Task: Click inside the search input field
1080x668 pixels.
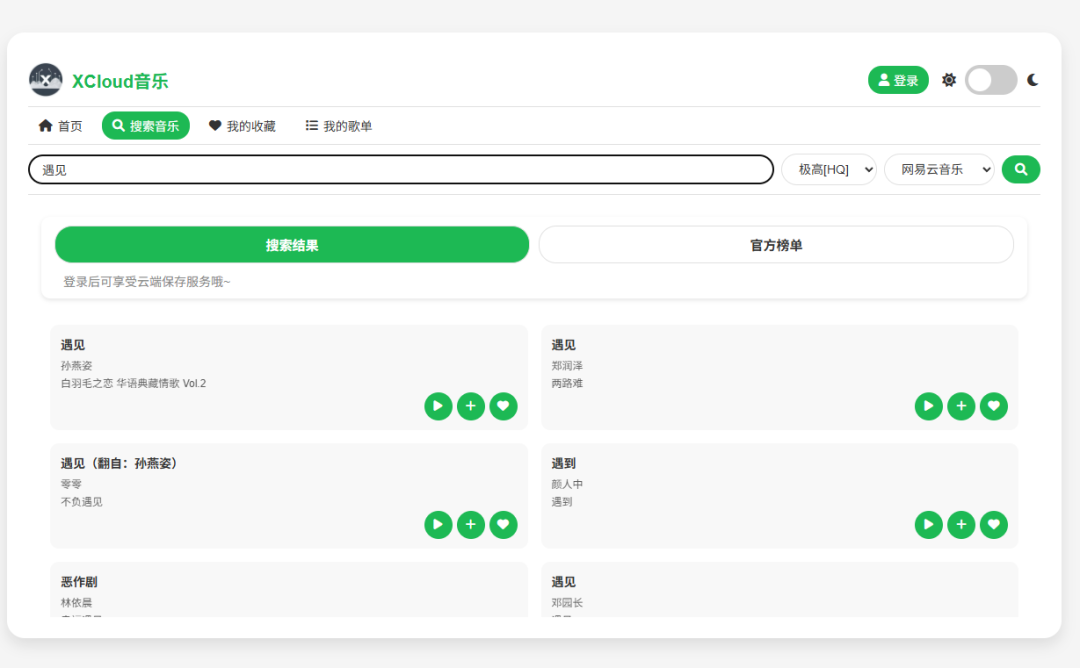Action: click(400, 169)
